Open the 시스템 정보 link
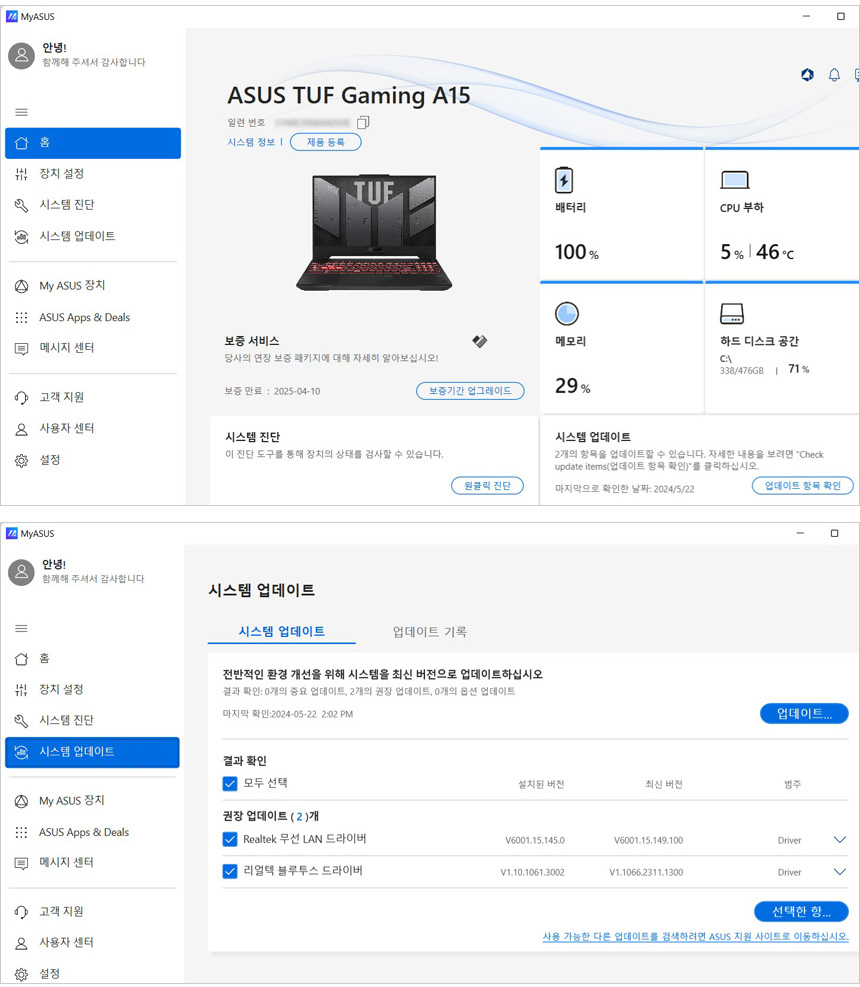Viewport: 860px width, 987px height. [251, 142]
